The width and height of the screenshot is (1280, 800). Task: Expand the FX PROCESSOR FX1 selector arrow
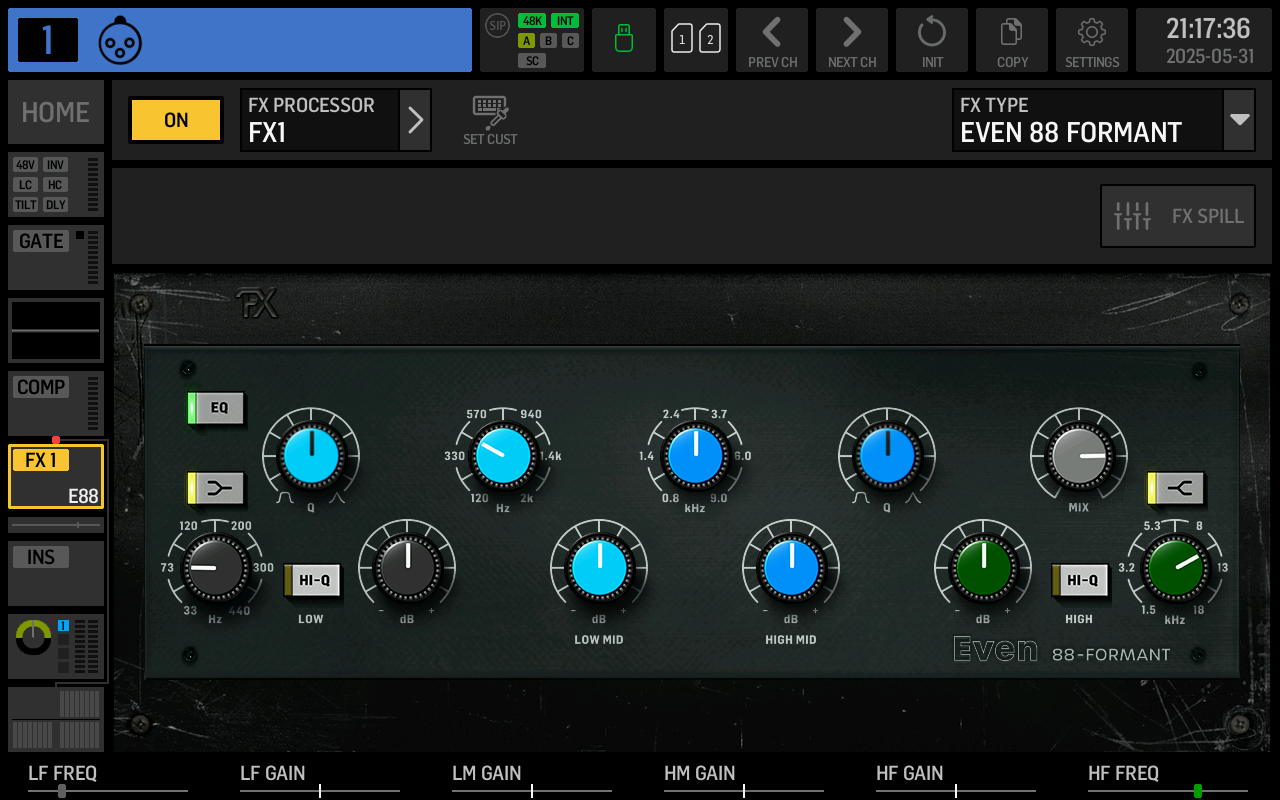[x=416, y=120]
